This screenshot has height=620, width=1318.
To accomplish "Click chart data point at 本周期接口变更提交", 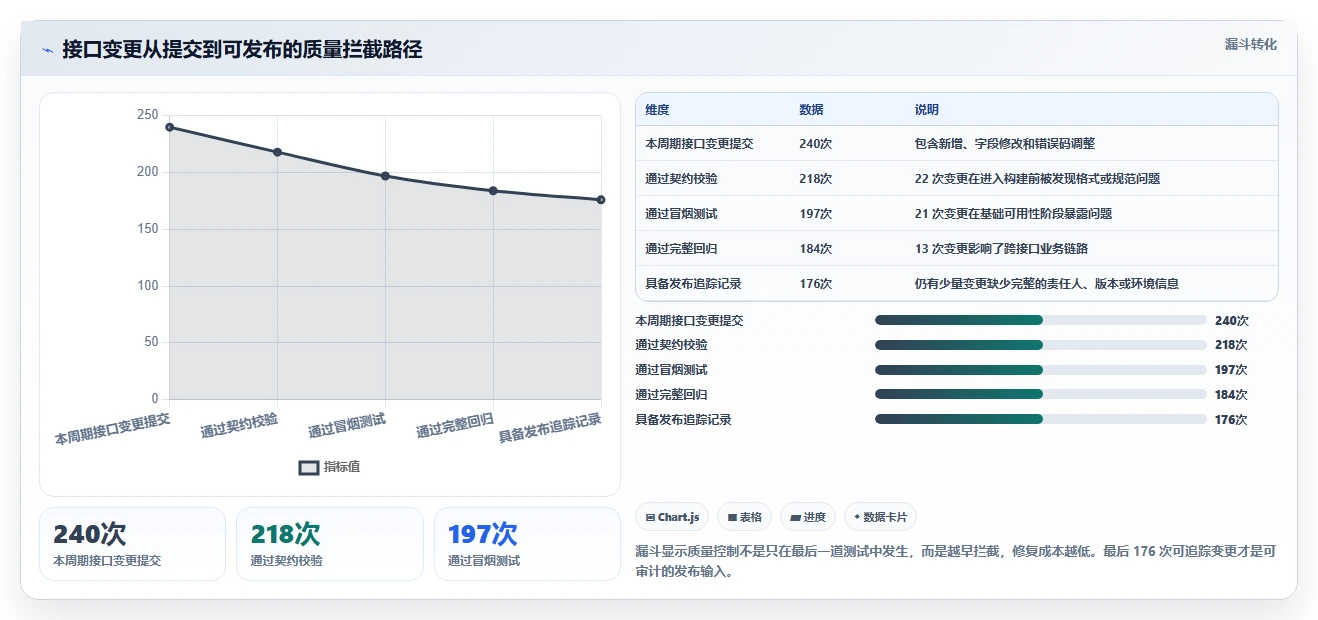I will tap(170, 127).
